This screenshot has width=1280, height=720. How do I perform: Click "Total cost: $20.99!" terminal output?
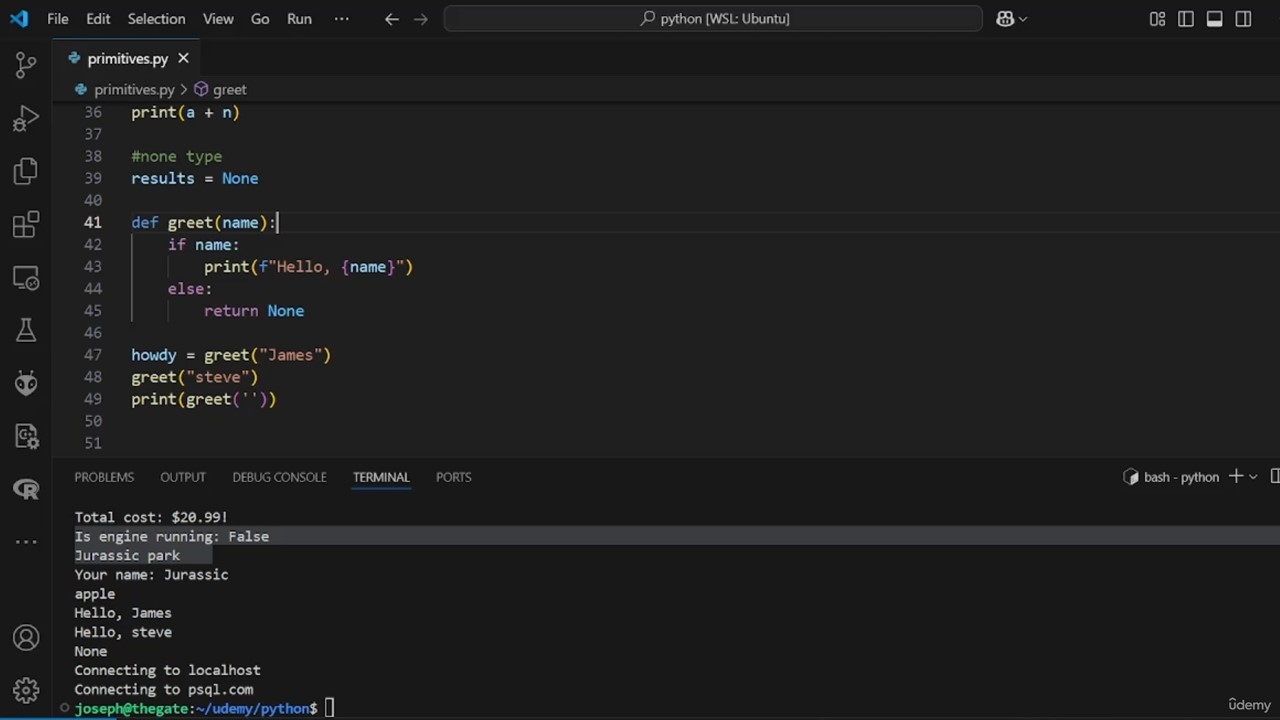coord(151,517)
